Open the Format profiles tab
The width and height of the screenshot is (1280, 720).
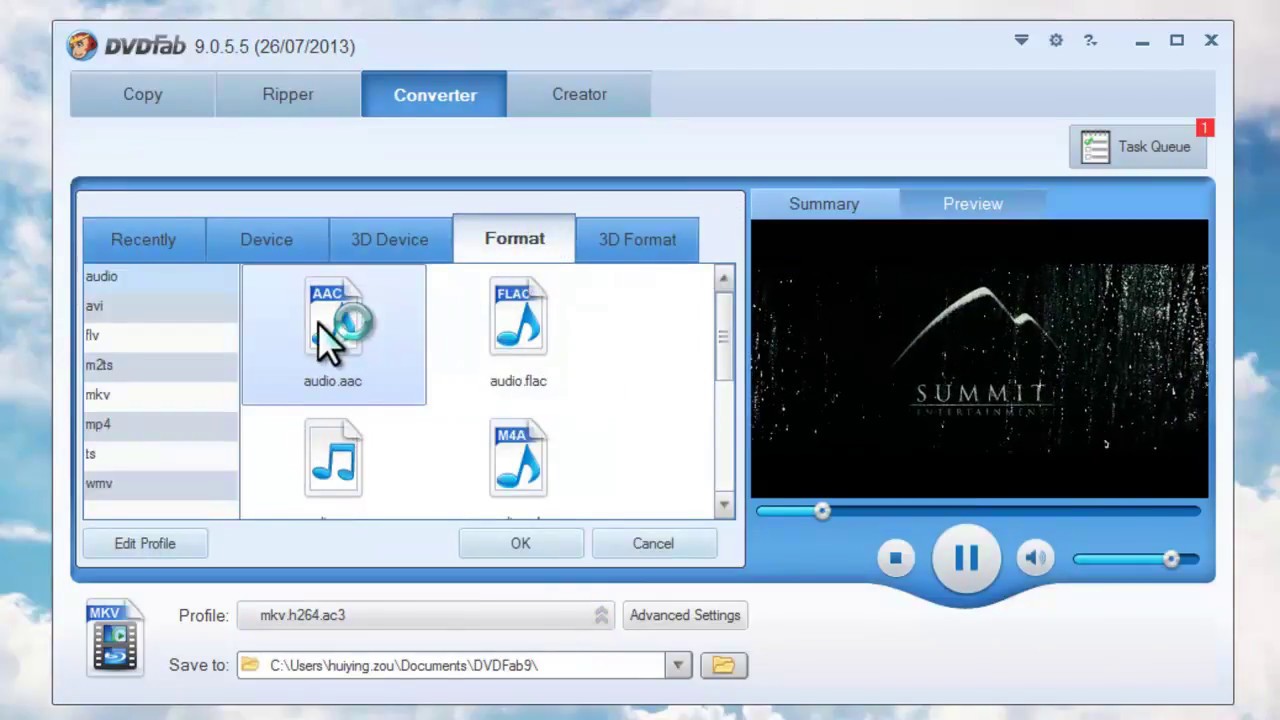pos(514,239)
